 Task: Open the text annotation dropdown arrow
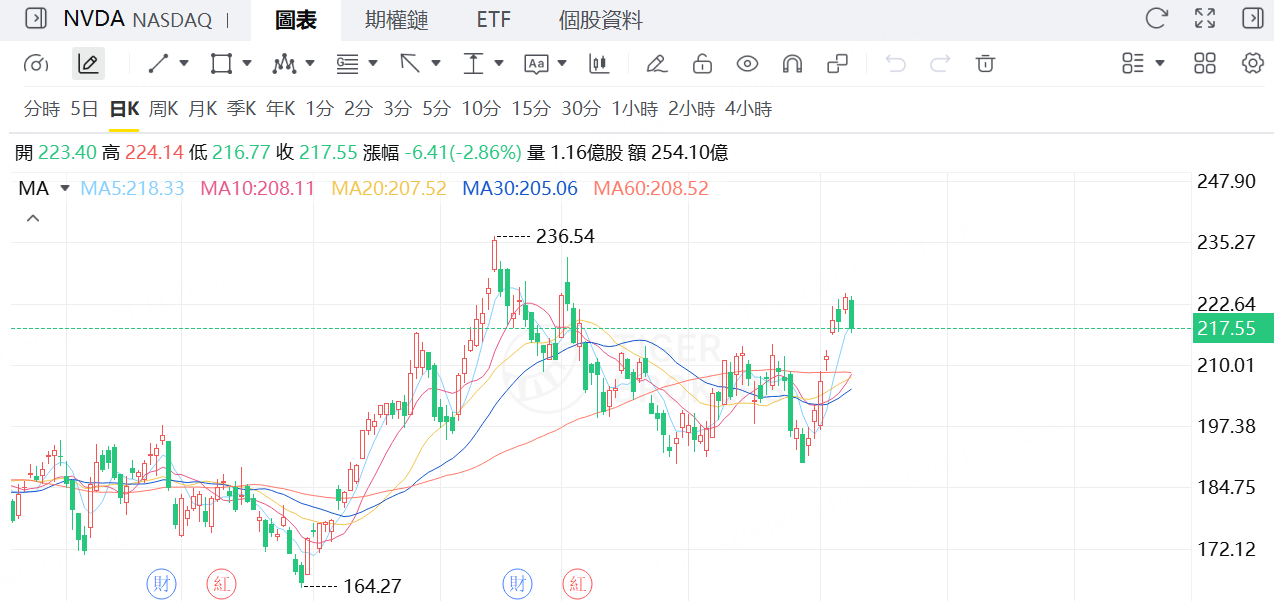click(x=562, y=63)
